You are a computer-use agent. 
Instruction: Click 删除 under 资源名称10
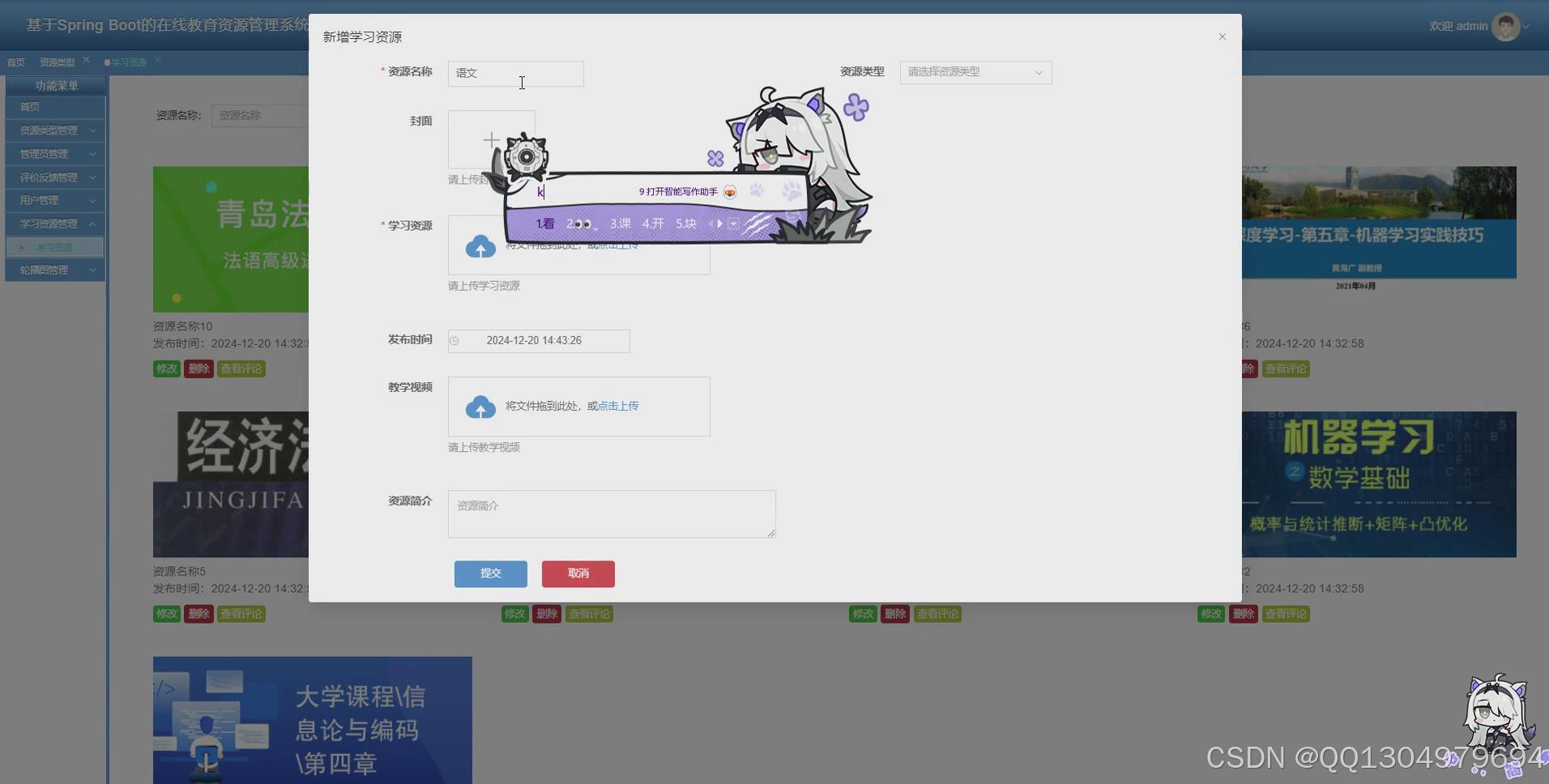198,369
